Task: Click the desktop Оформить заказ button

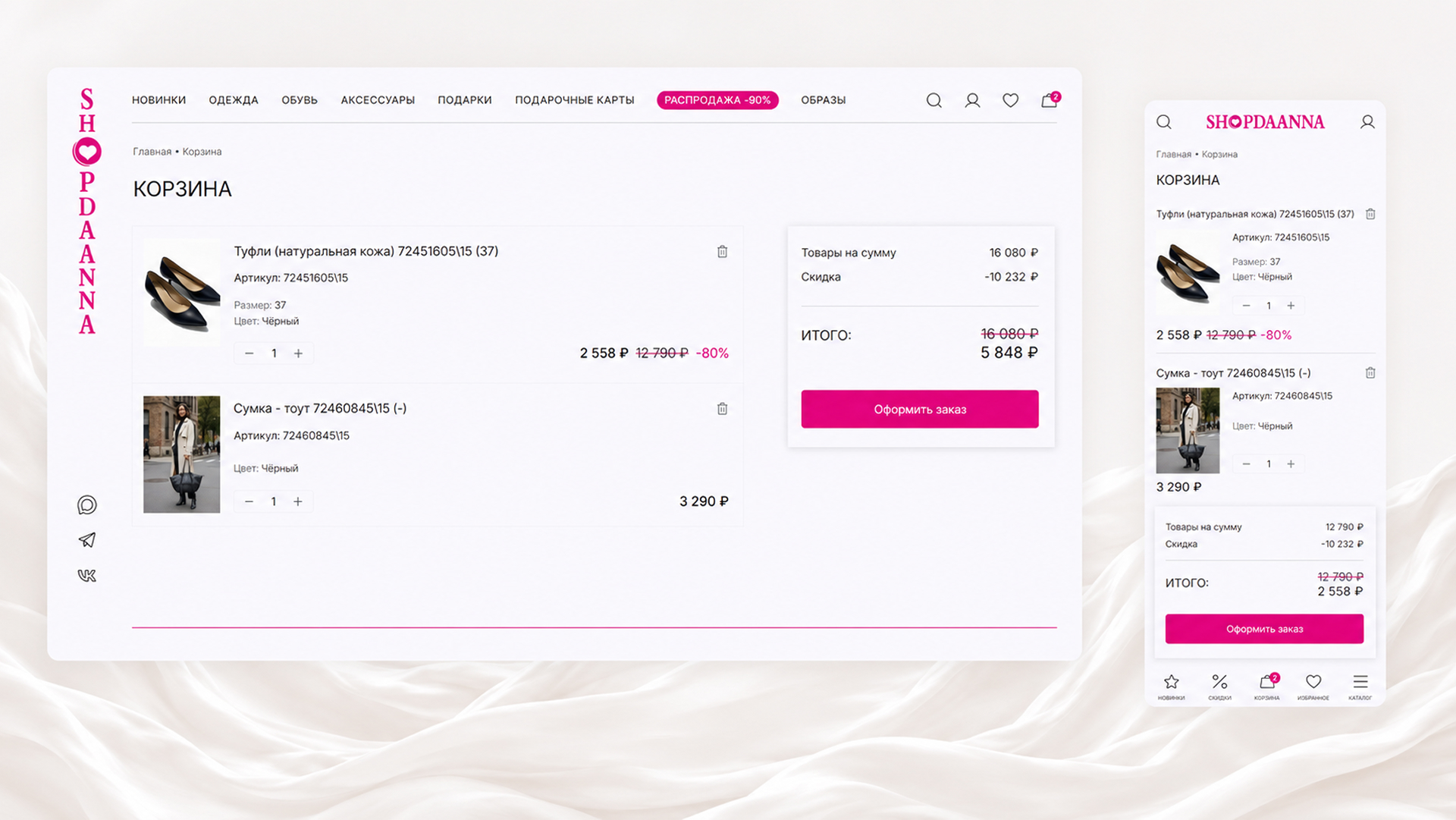Action: tap(920, 410)
